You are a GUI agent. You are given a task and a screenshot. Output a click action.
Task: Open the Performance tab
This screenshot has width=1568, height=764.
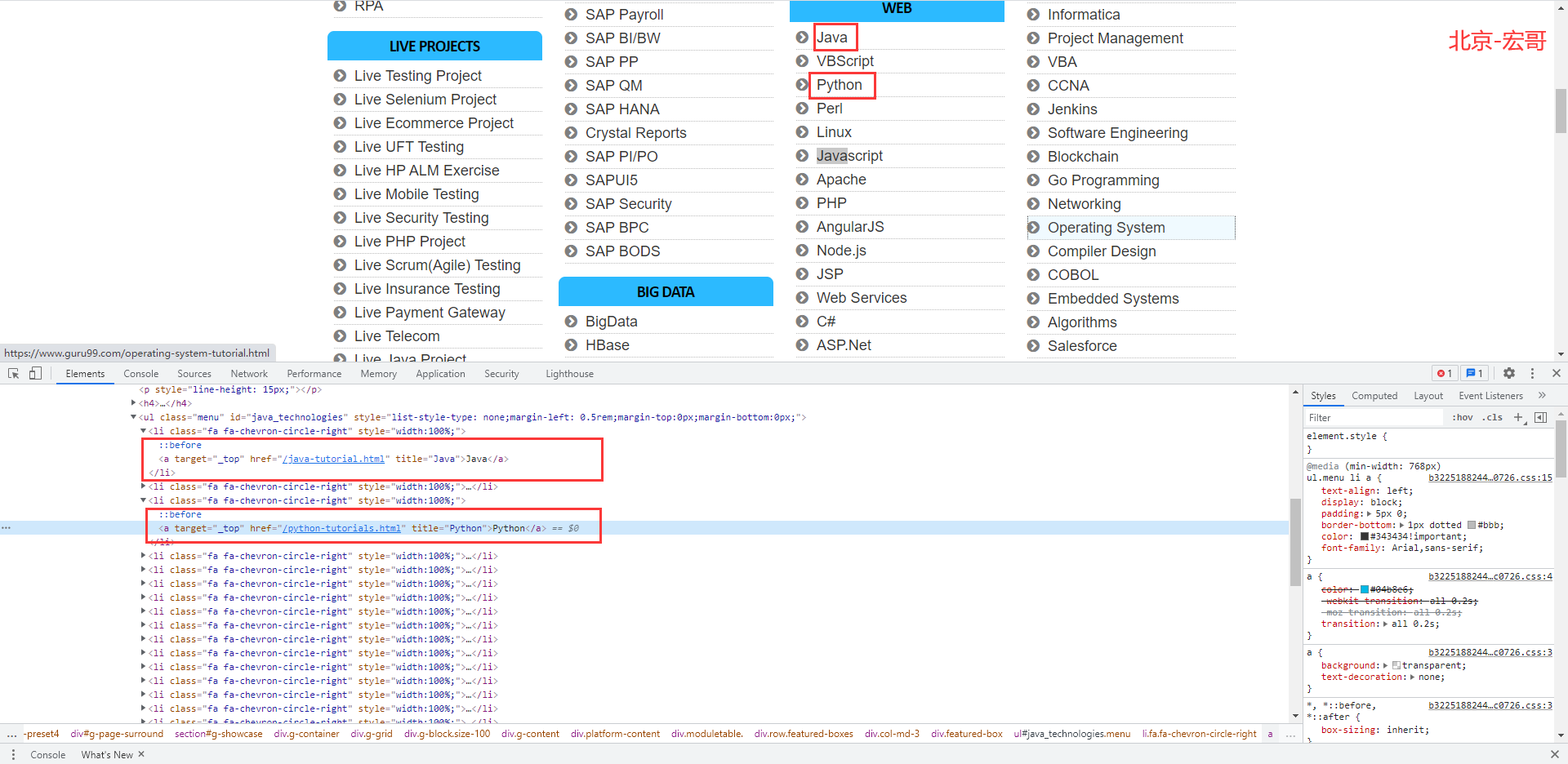pyautogui.click(x=314, y=374)
